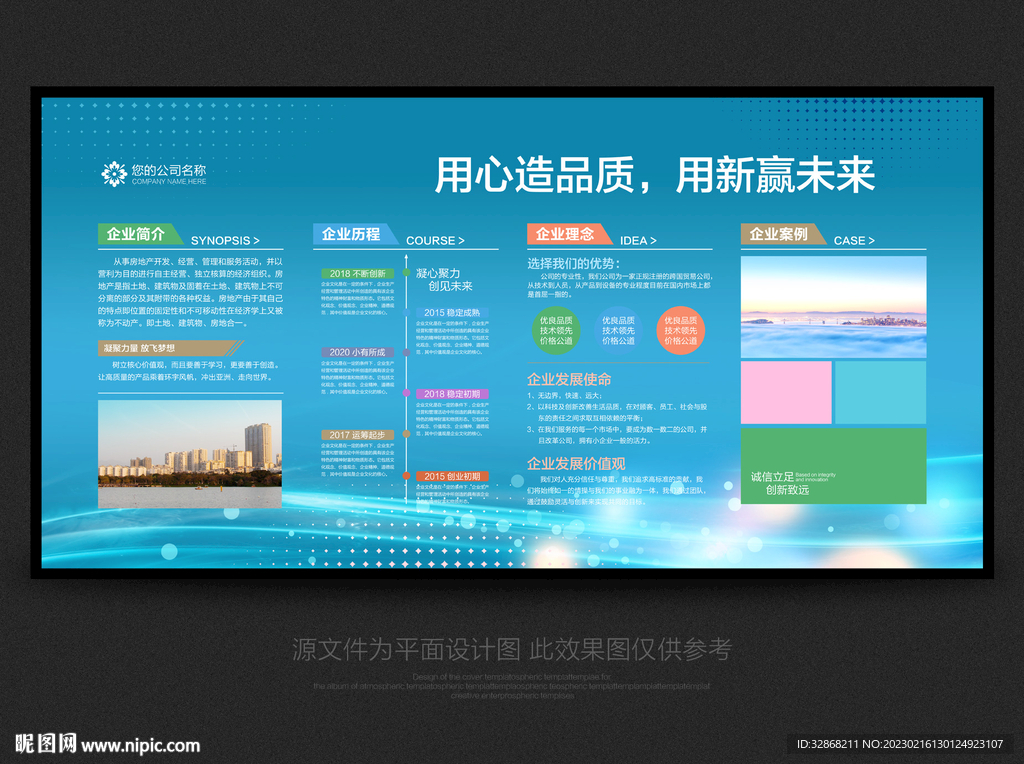Click the 企业简介 intro paragraph starting 从事房地产开发
The image size is (1024, 764).
coord(191,292)
